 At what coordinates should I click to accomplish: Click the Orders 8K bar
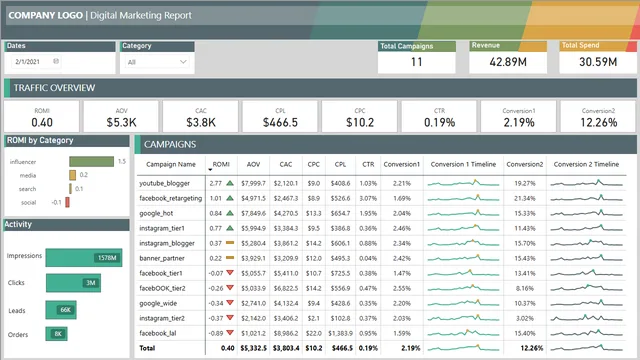click(56, 334)
